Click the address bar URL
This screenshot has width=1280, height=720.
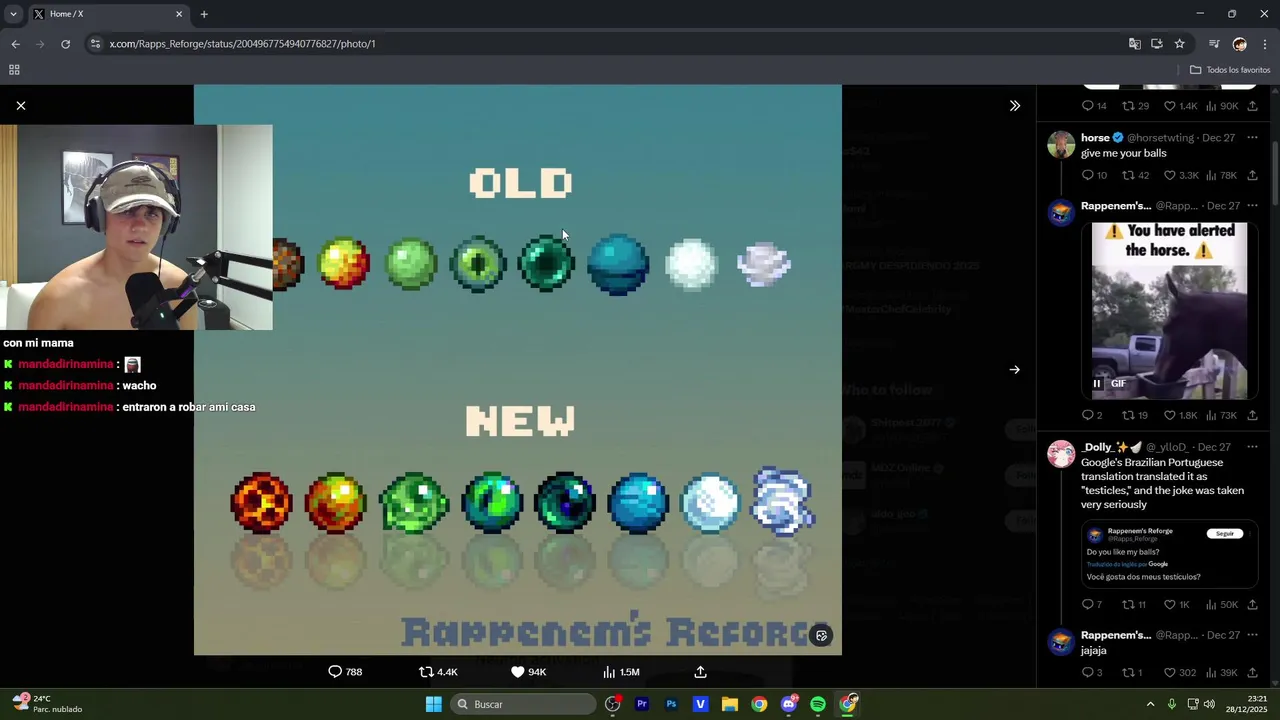[x=243, y=44]
